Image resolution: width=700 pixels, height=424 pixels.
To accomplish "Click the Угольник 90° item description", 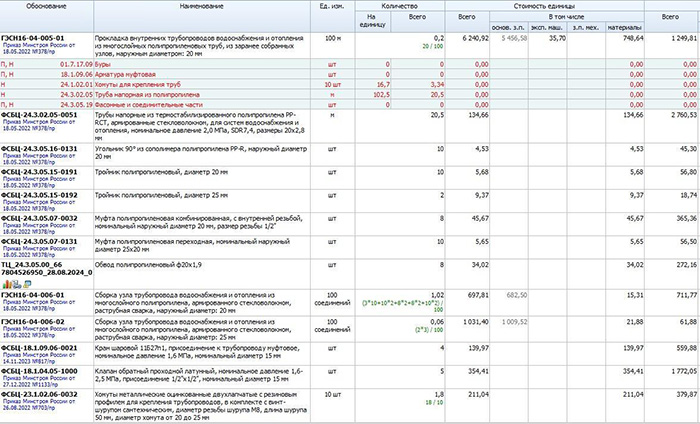I will point(201,153).
